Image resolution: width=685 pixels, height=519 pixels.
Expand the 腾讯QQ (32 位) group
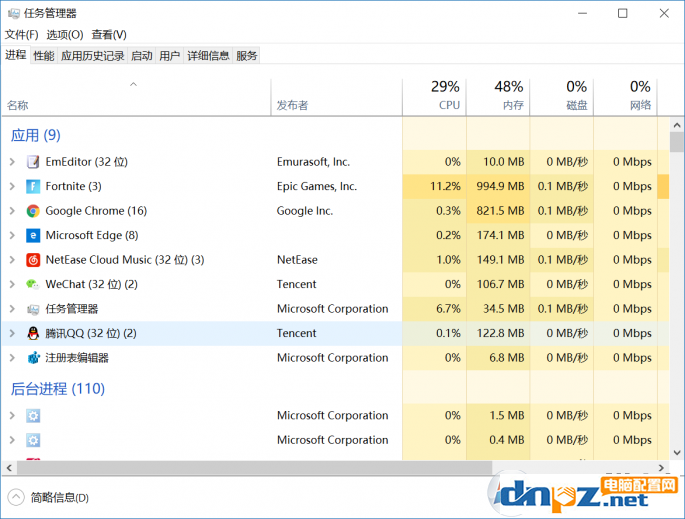click(x=12, y=333)
